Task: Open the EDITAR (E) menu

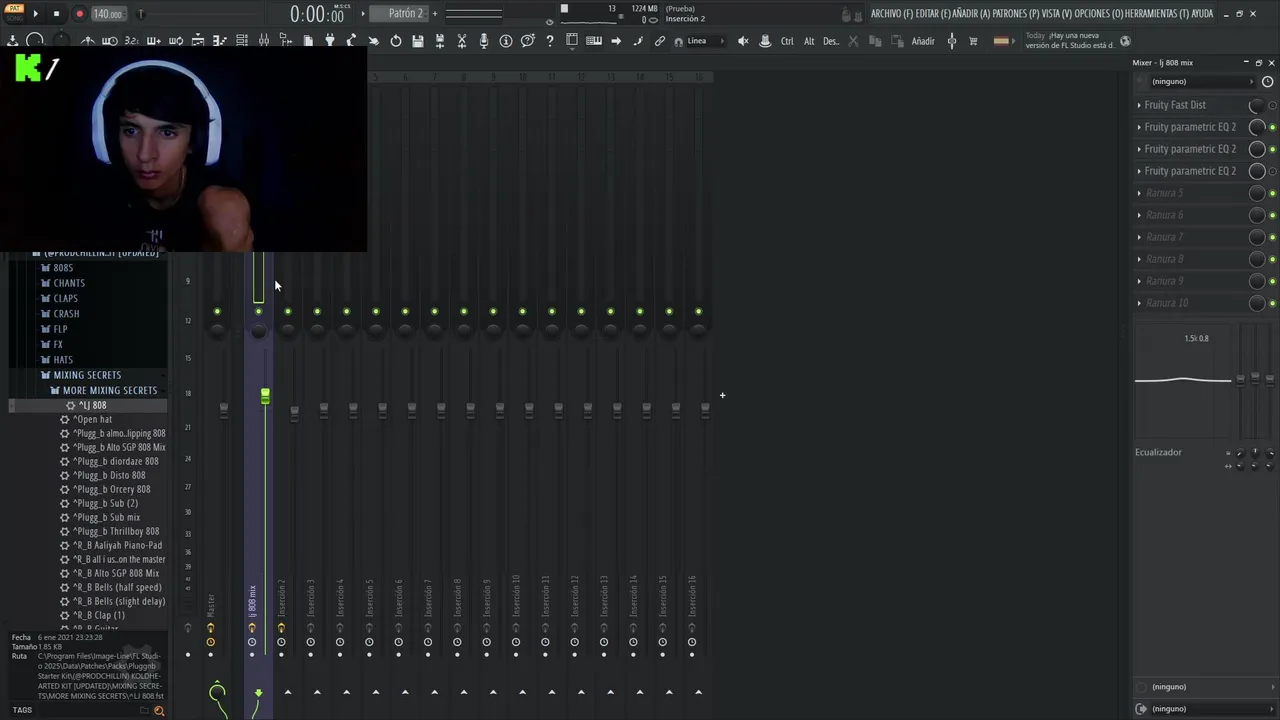Action: tap(933, 14)
